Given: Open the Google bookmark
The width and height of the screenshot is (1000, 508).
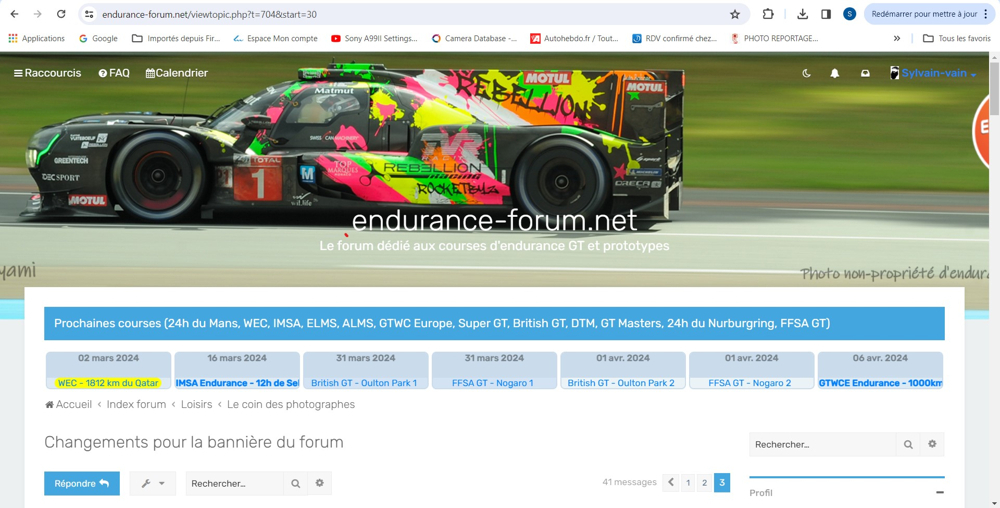Looking at the screenshot, I should coord(98,38).
